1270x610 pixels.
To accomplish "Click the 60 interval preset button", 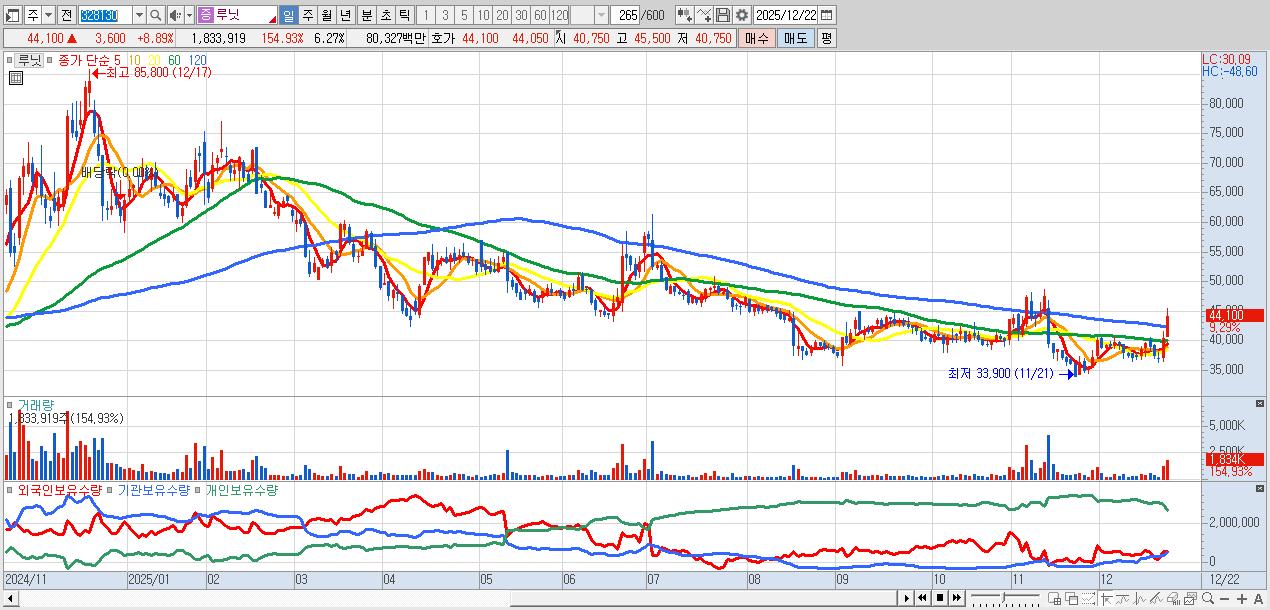I will coord(539,15).
